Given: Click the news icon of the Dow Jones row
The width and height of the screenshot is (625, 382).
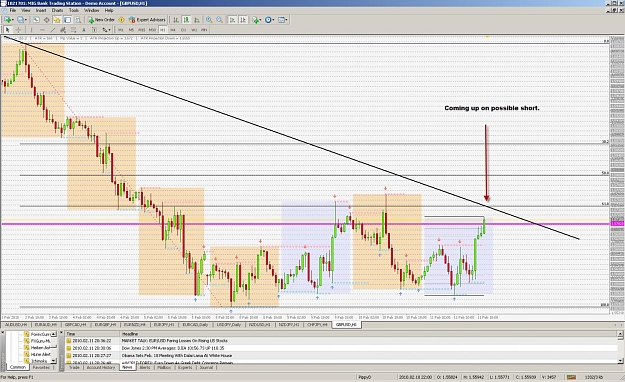Looking at the screenshot, I should 69,348.
